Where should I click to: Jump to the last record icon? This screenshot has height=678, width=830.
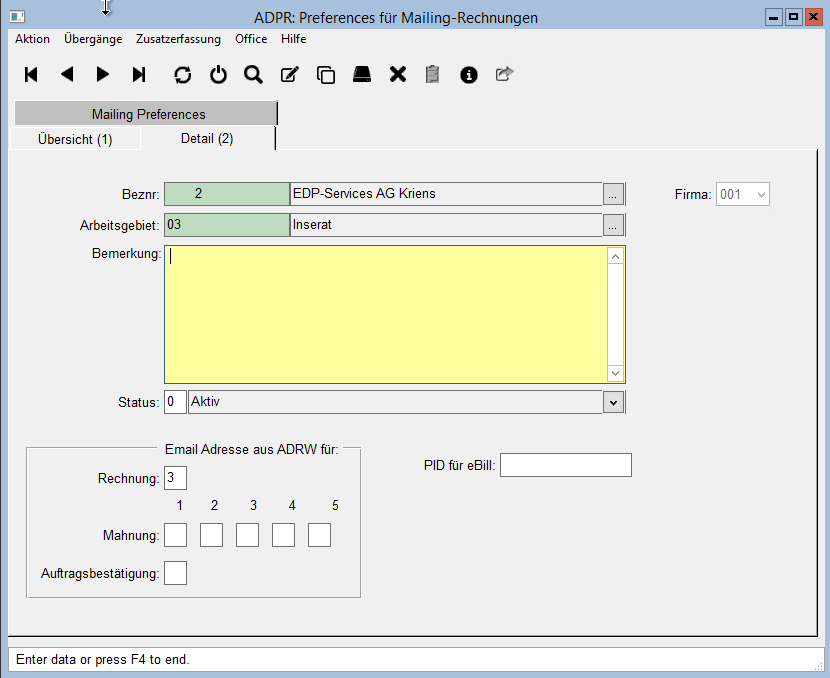click(139, 74)
